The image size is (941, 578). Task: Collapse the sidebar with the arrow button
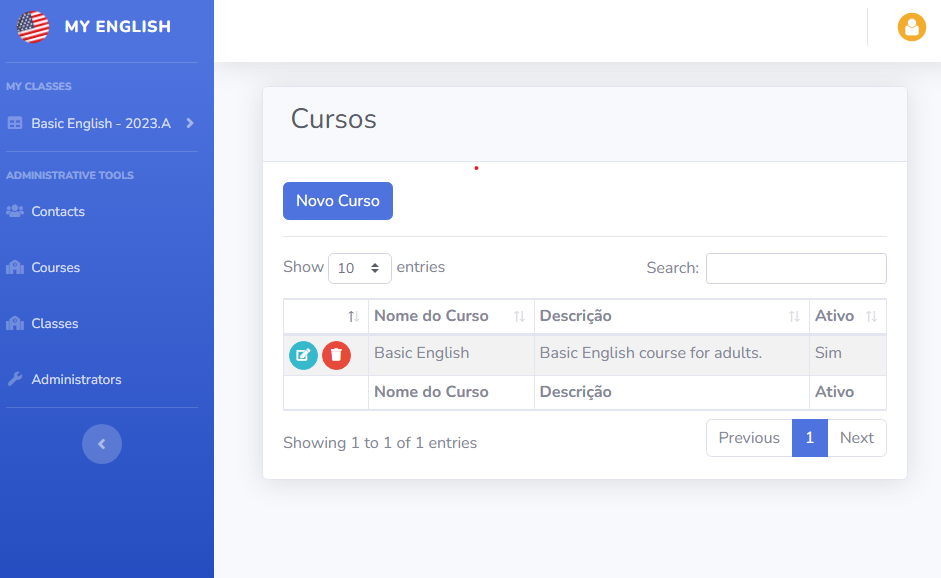tap(102, 444)
